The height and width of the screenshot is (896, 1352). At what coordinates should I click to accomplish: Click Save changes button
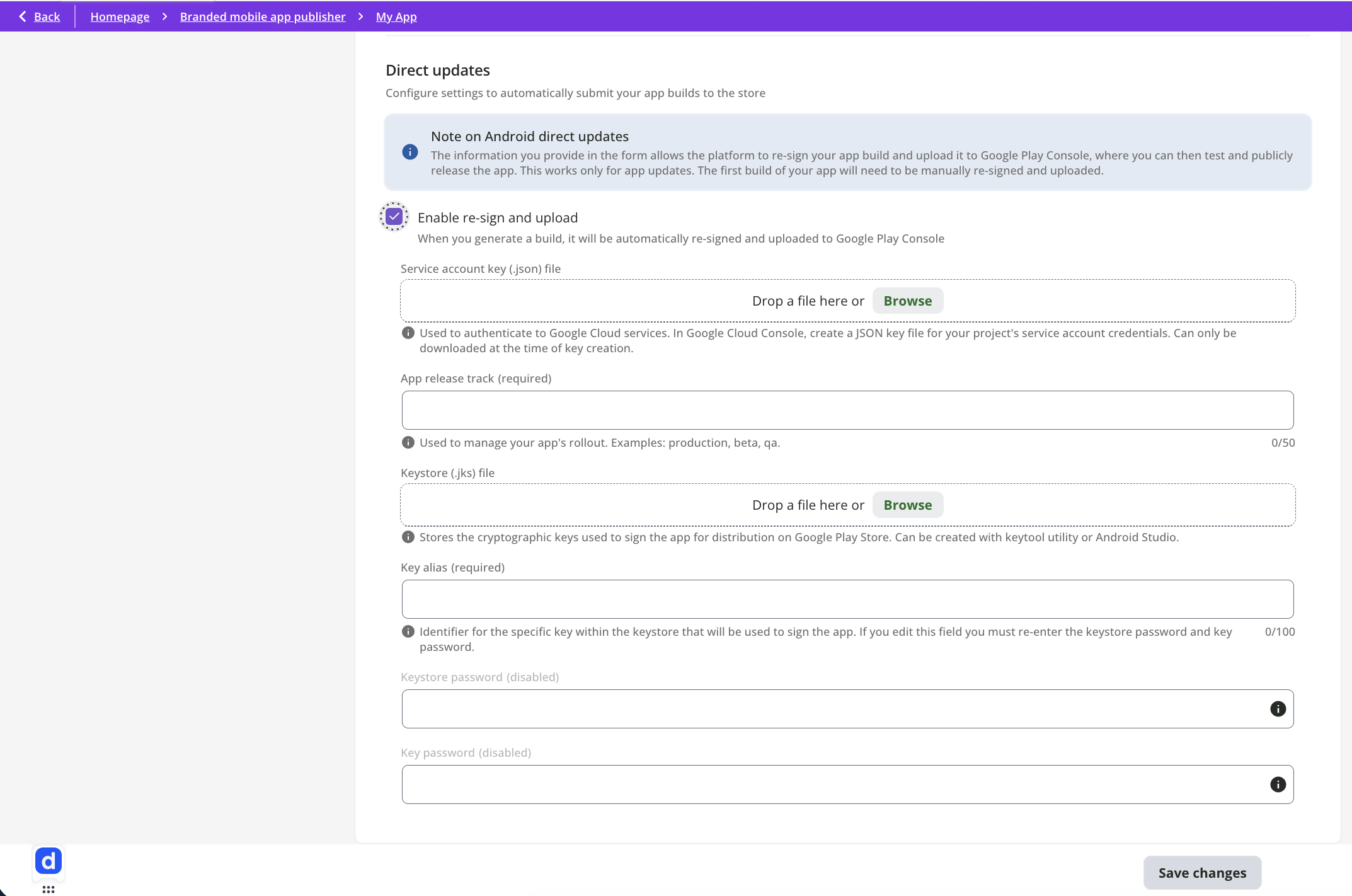(1201, 873)
